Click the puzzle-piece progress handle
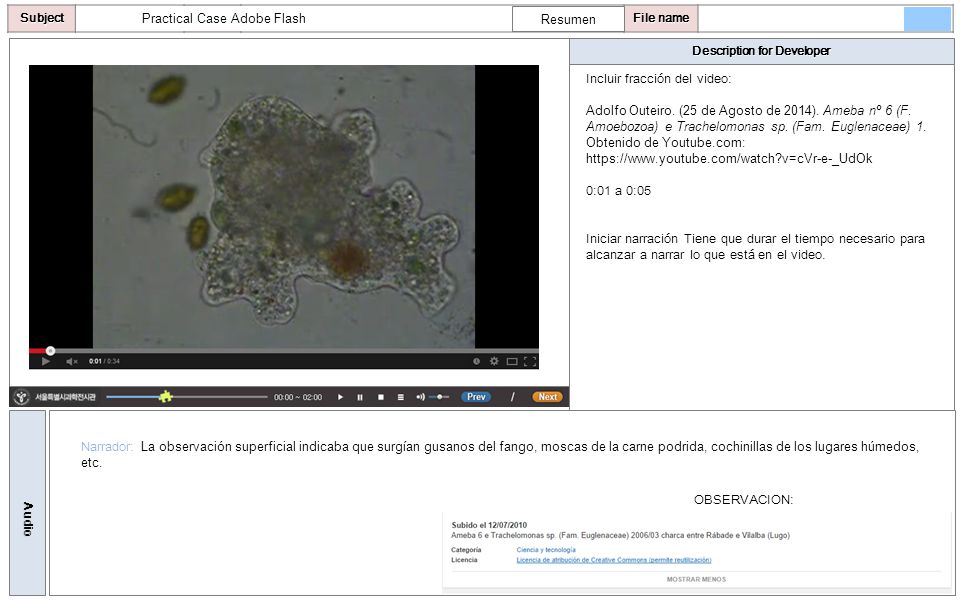 [165, 397]
